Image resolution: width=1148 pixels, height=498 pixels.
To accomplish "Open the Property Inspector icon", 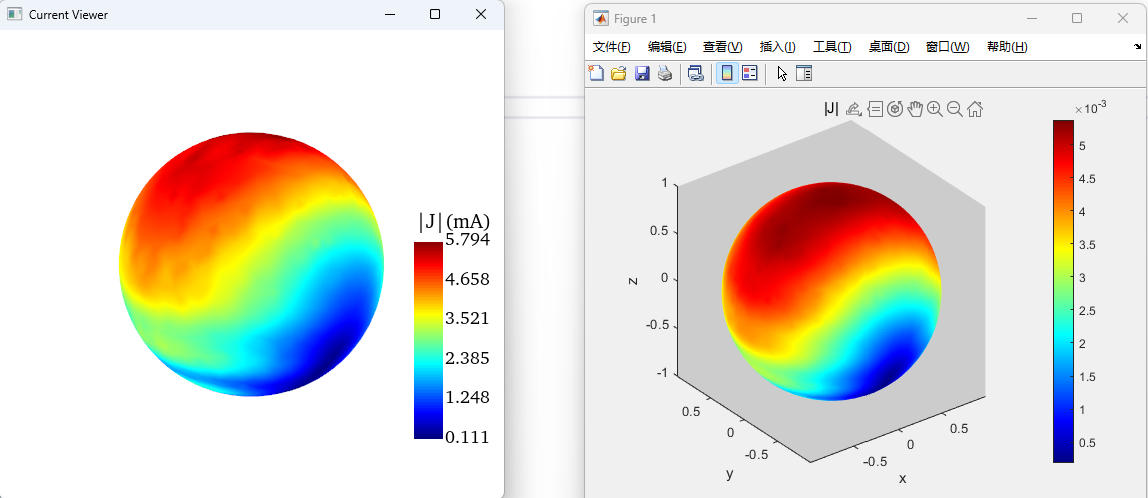I will pos(804,73).
